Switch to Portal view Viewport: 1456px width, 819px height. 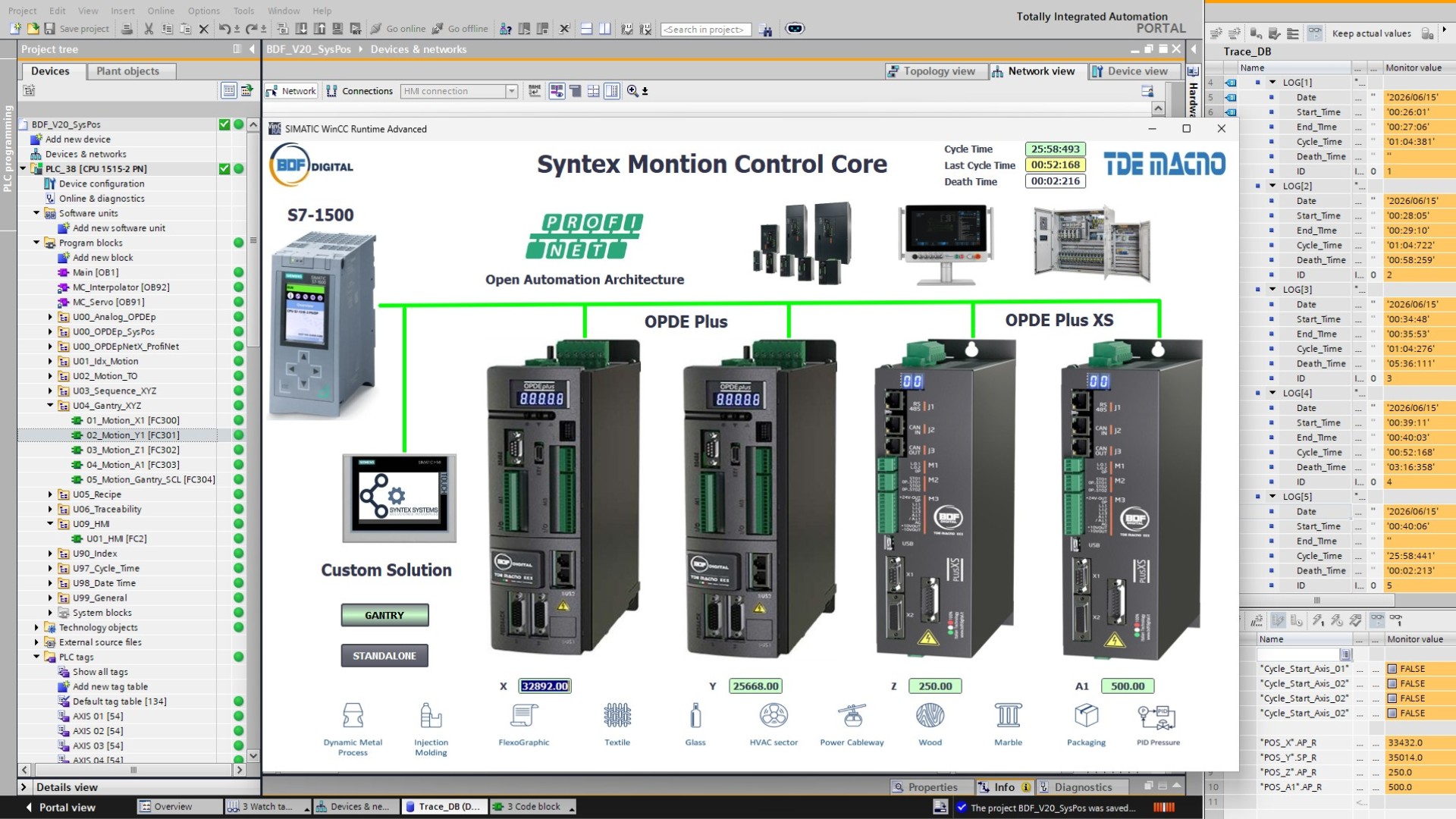click(61, 808)
